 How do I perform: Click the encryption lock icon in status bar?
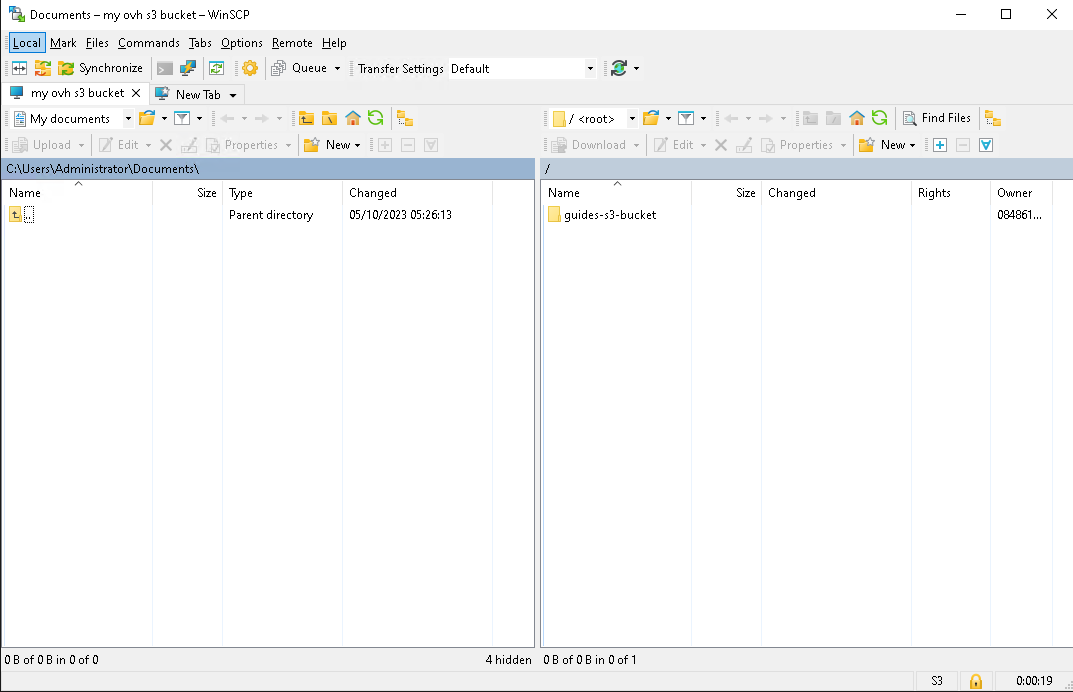pos(975,681)
